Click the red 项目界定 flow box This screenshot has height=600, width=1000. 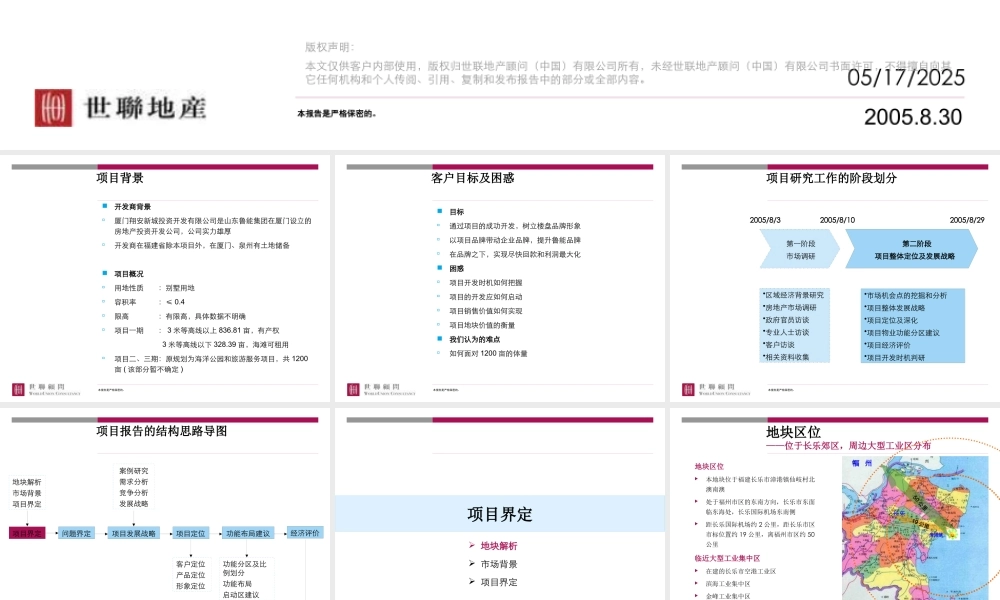click(27, 533)
